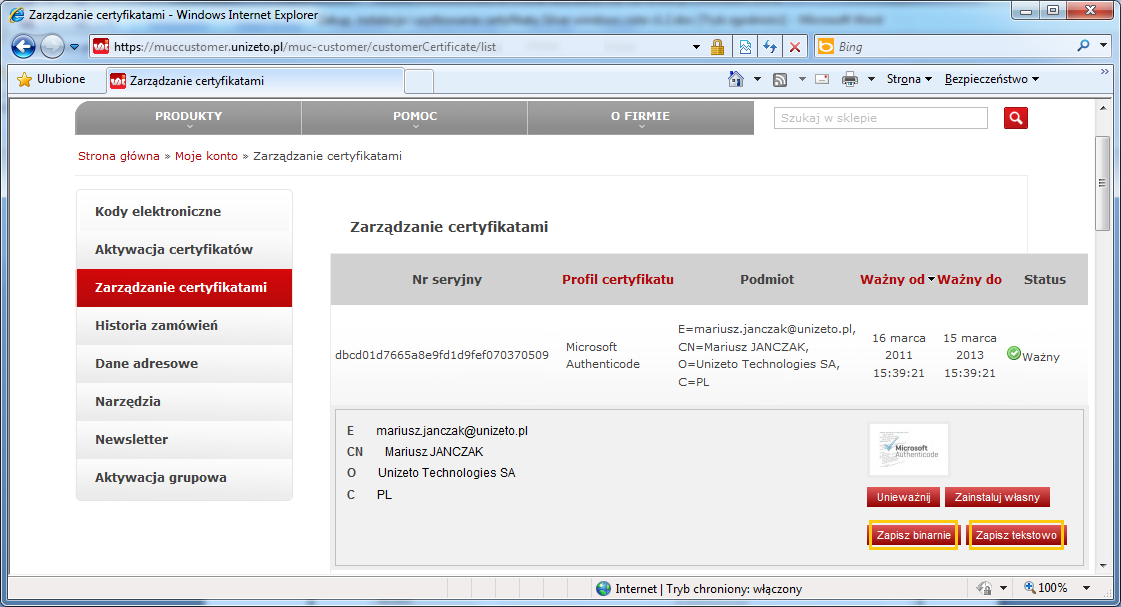Open the POMOC navigation menu

point(415,118)
